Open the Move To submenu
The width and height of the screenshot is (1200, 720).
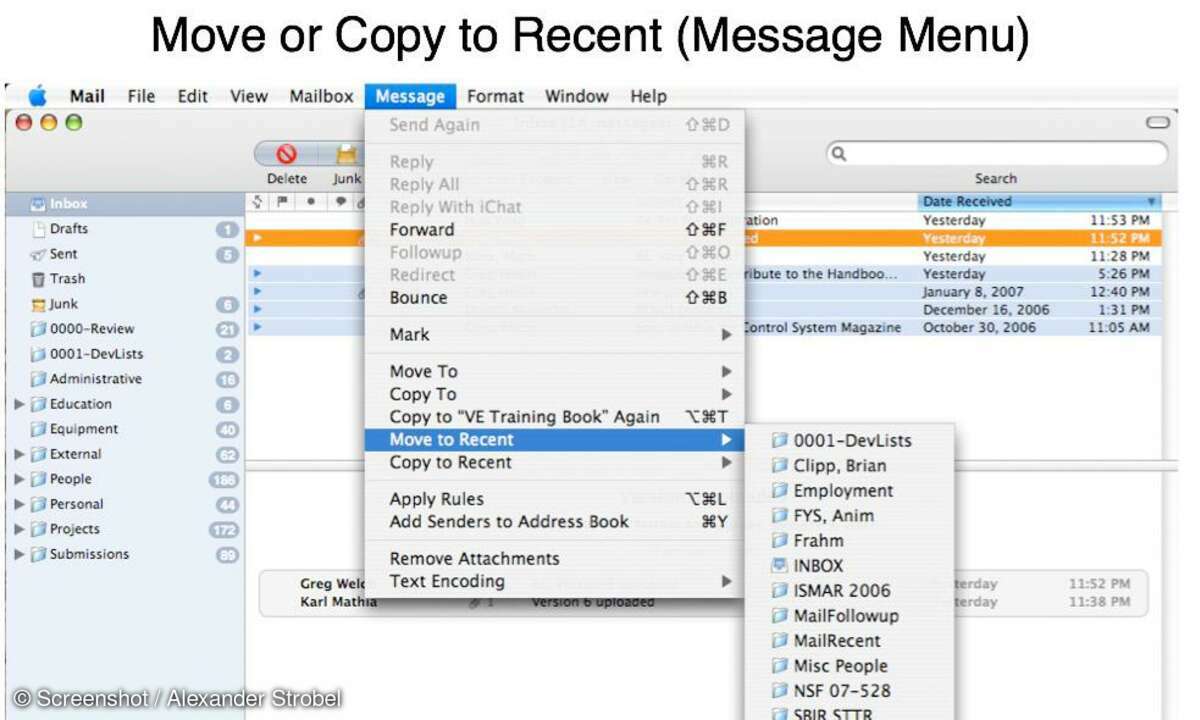pyautogui.click(x=554, y=372)
